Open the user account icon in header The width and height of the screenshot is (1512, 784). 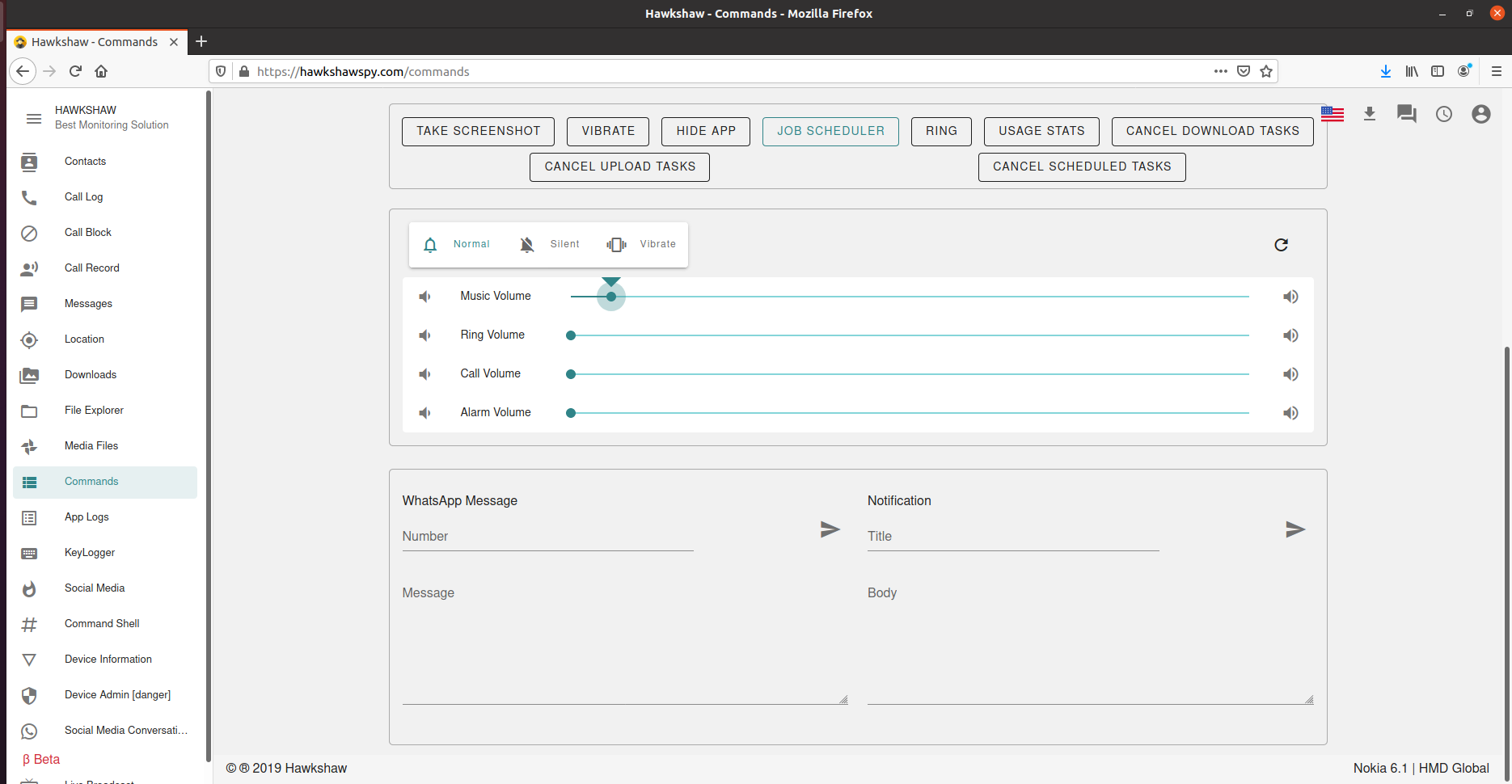pyautogui.click(x=1481, y=114)
